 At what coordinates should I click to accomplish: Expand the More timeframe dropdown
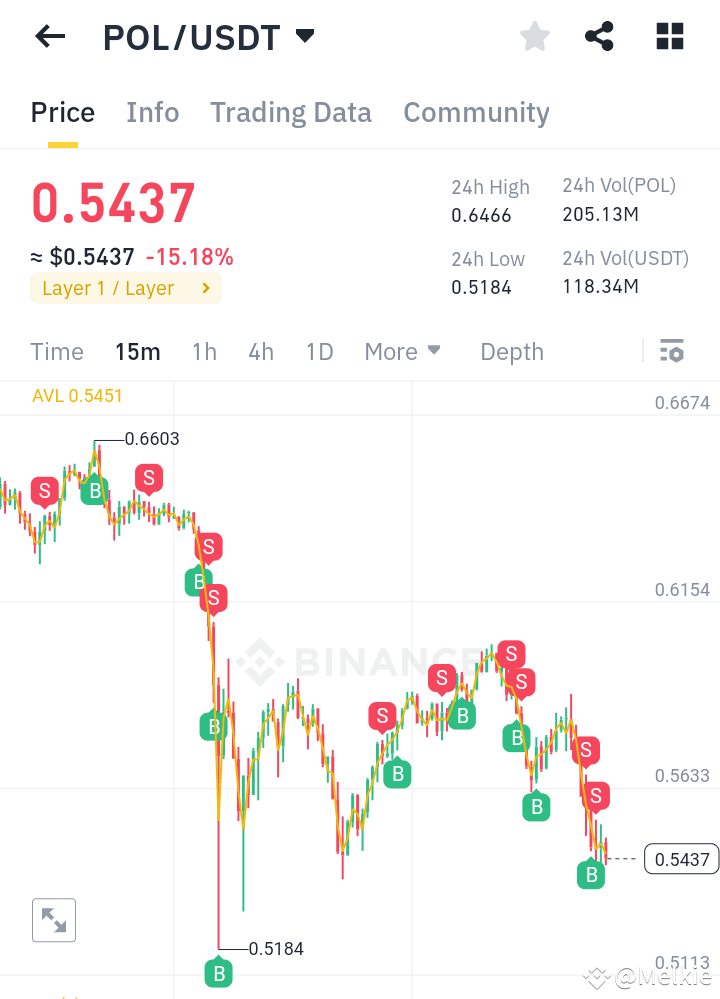tap(402, 351)
